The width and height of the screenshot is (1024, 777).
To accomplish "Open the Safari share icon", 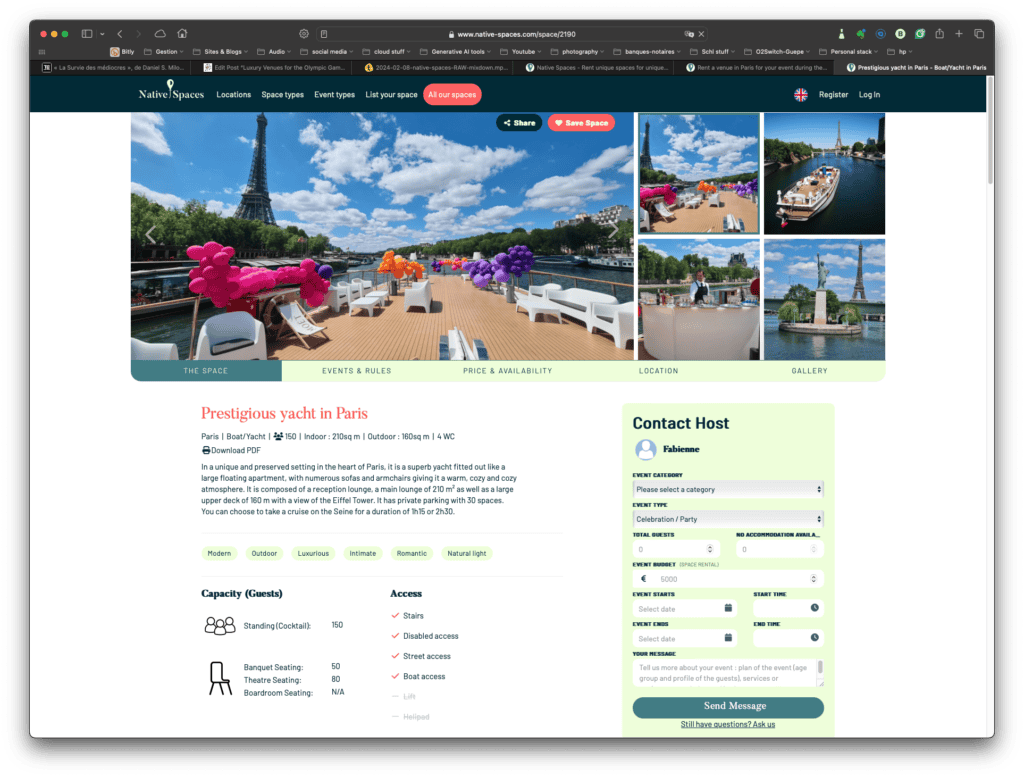I will tap(939, 33).
